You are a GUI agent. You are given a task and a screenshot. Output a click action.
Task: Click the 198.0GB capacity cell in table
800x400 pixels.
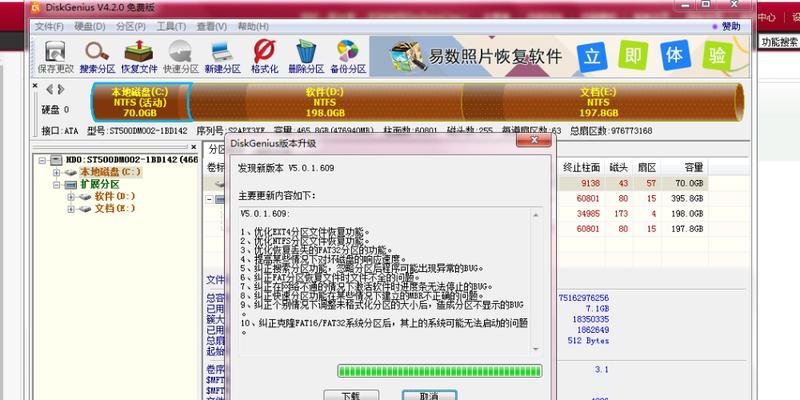[687, 213]
